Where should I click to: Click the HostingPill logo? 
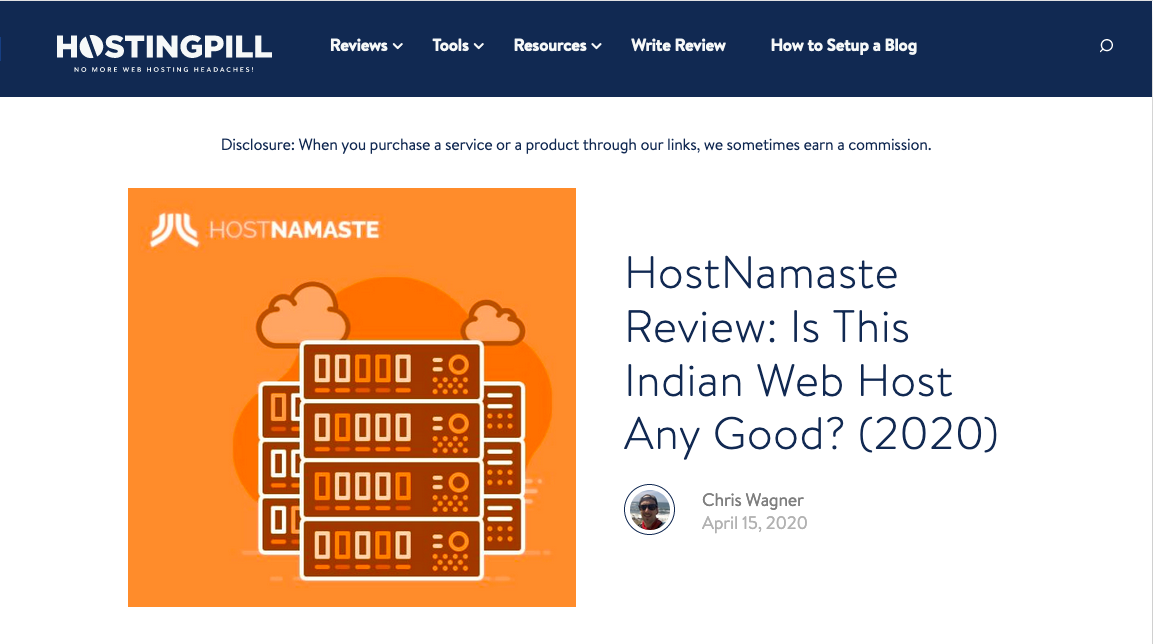click(x=164, y=52)
